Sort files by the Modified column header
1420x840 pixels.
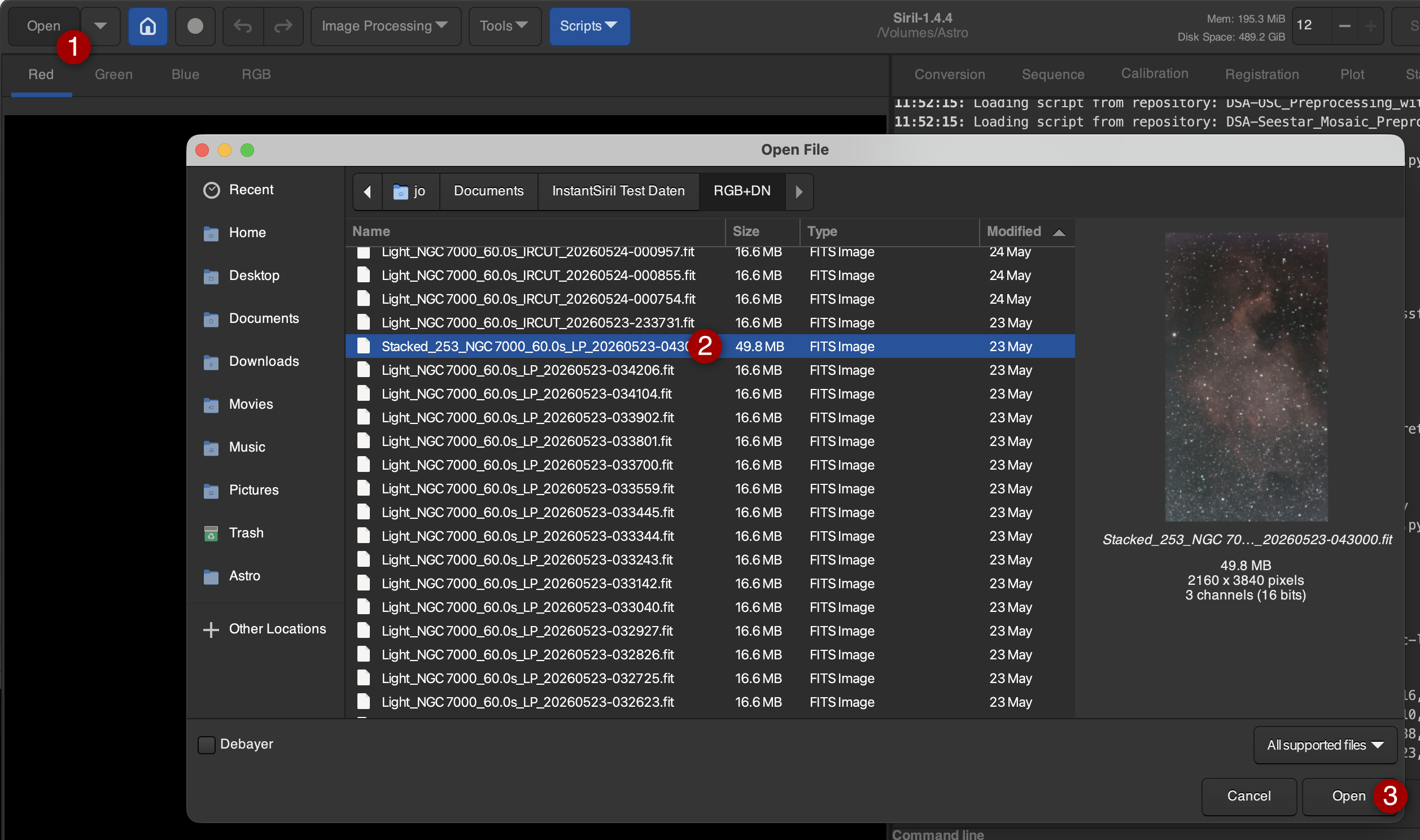pos(1026,231)
